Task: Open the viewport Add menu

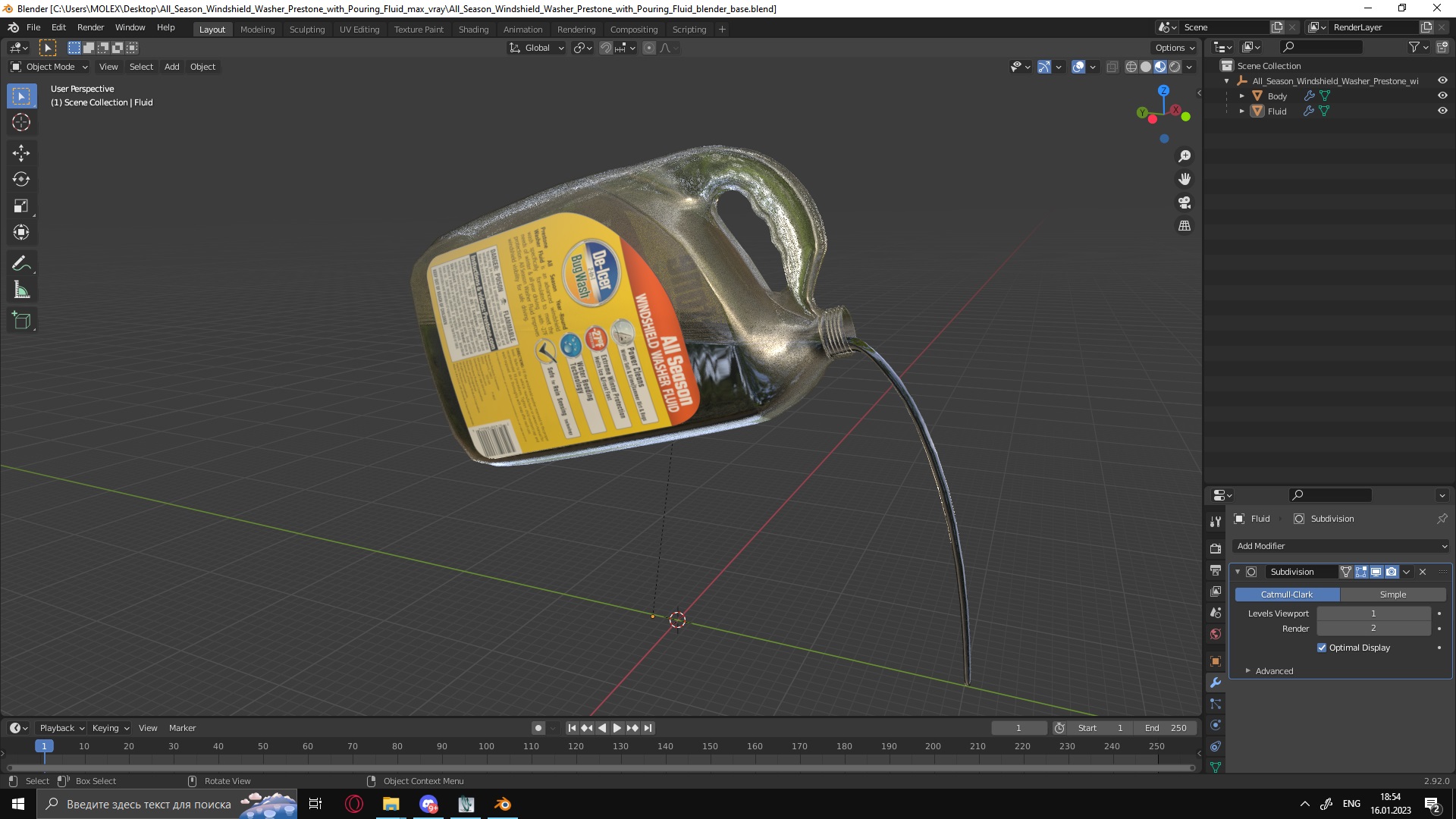Action: [x=172, y=67]
